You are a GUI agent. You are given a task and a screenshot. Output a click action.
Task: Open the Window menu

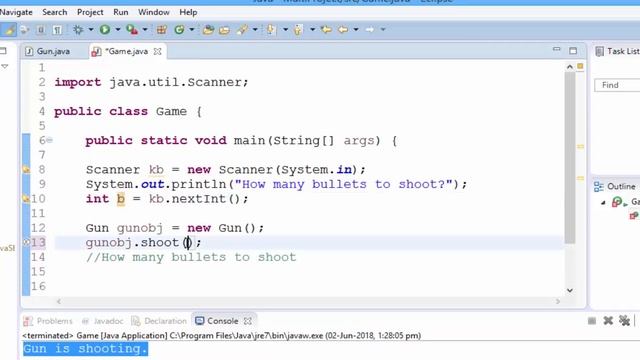(x=153, y=12)
